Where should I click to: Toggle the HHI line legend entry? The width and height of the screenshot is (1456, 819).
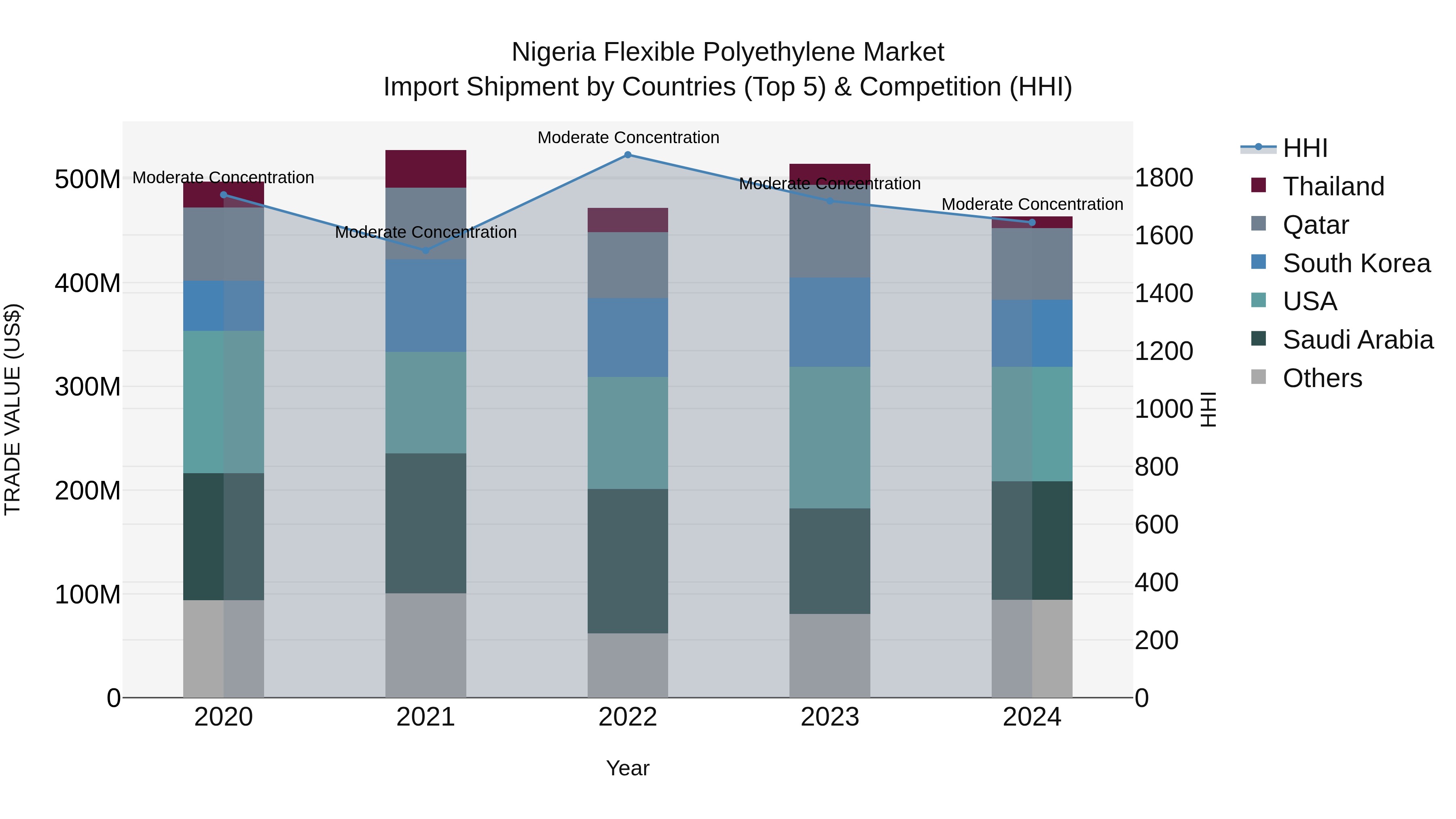(1284, 148)
